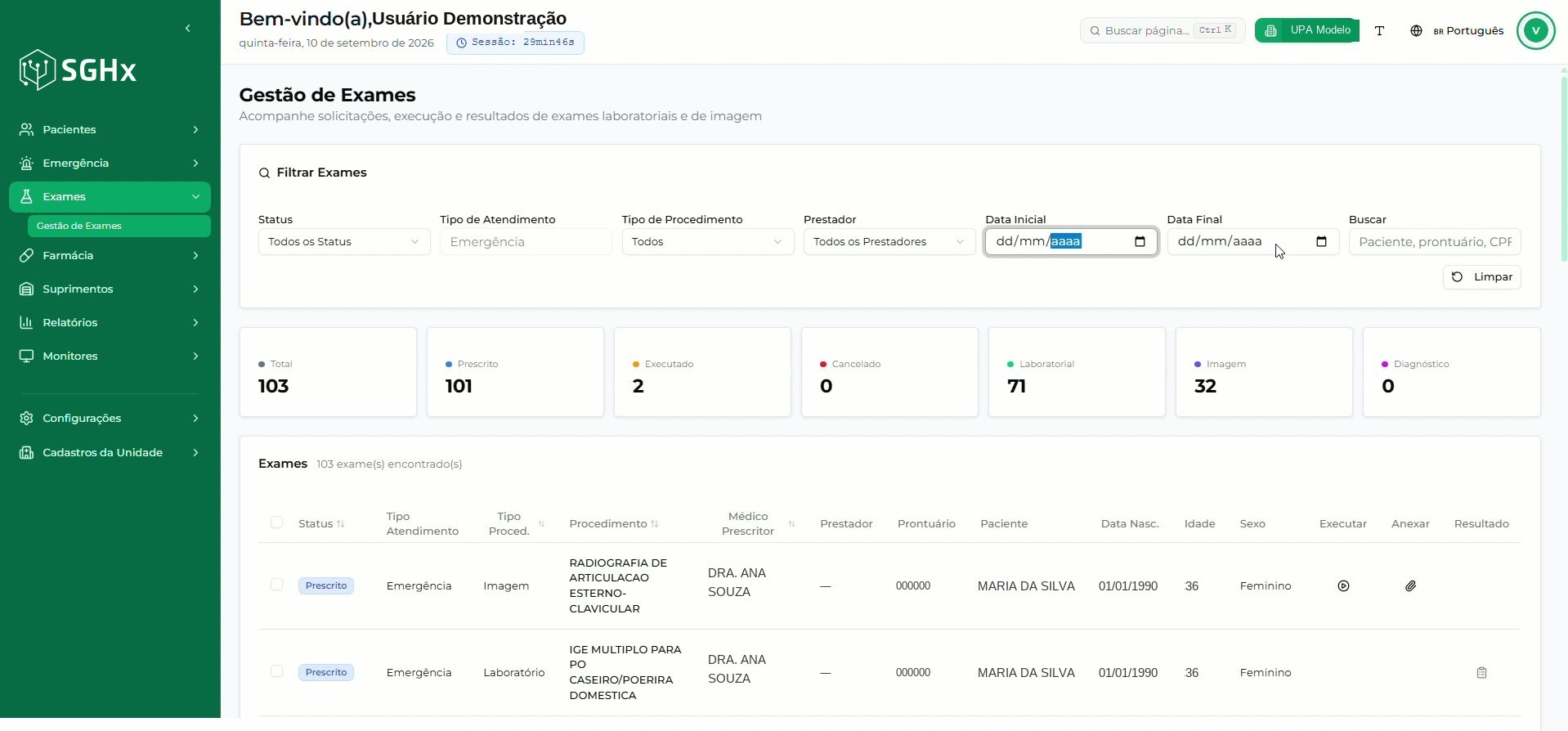Open the Monitores menu
Screen dimensions: 1568x731
point(110,356)
